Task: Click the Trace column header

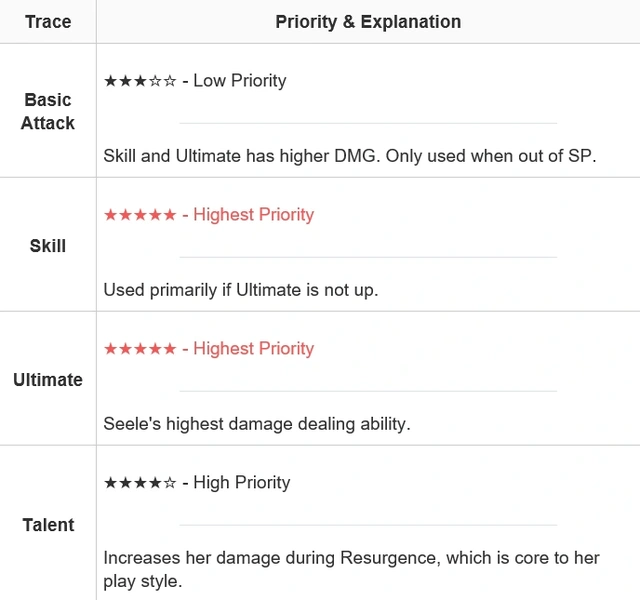Action: click(48, 22)
